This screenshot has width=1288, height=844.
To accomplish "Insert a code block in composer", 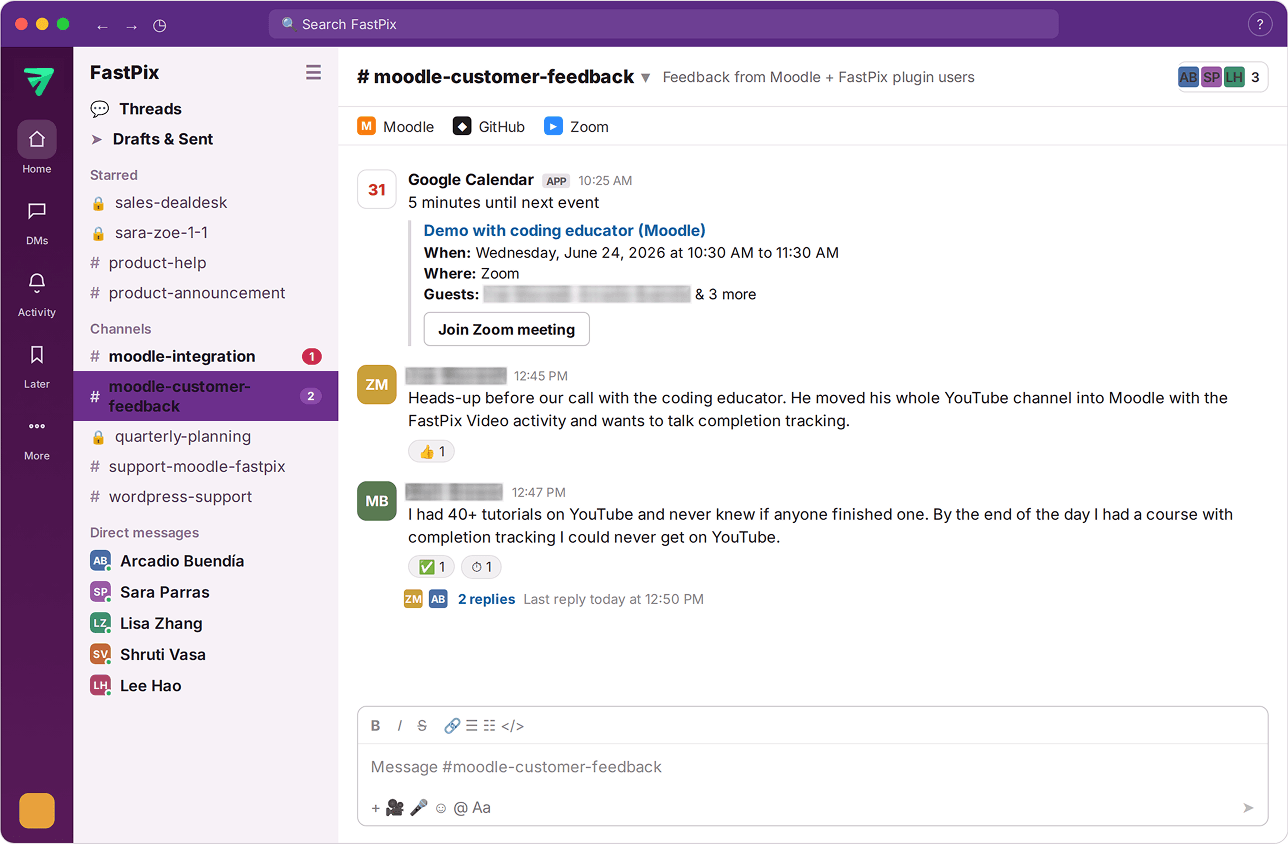I will tap(512, 726).
